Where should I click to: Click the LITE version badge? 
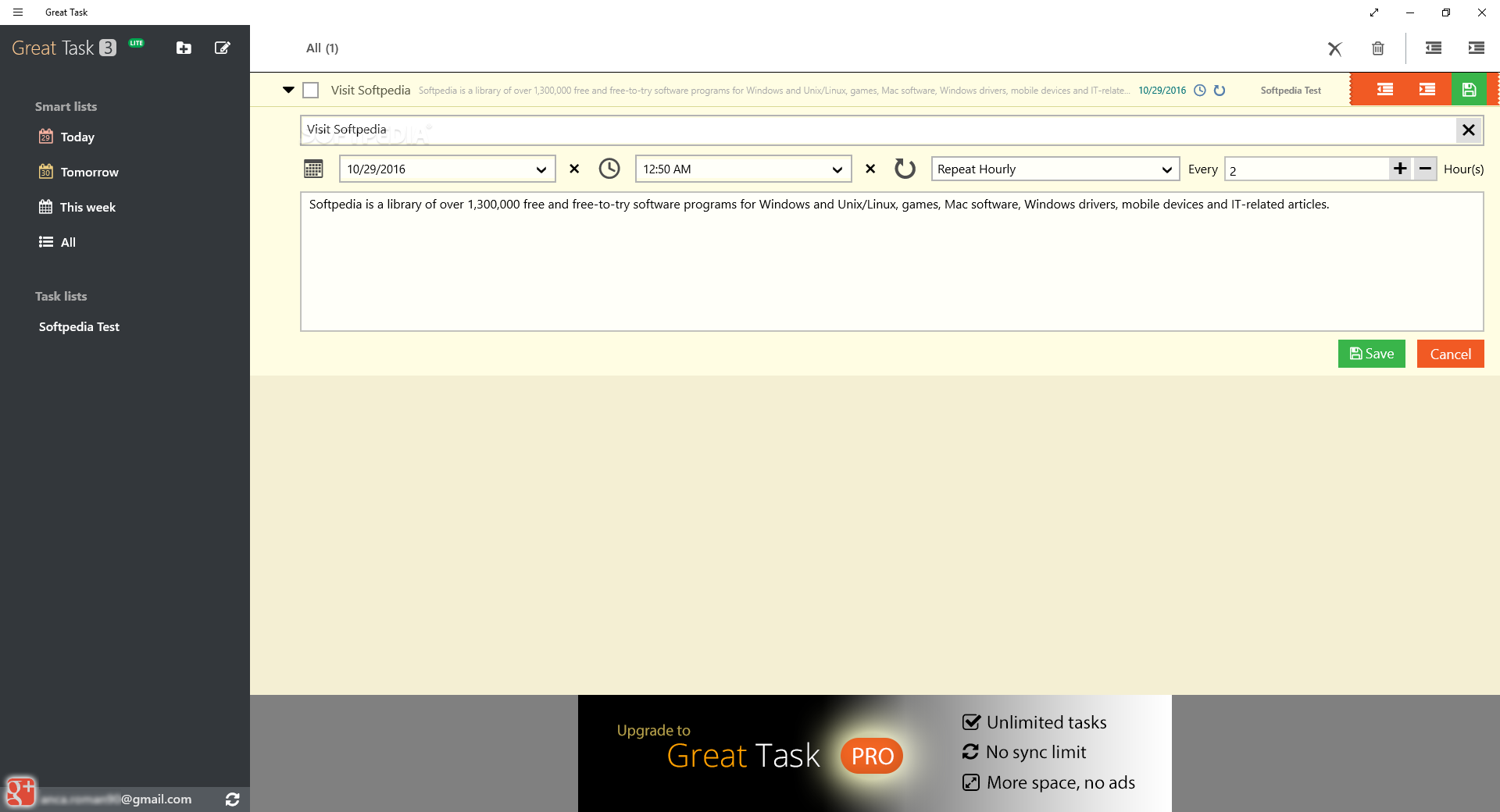tap(137, 43)
